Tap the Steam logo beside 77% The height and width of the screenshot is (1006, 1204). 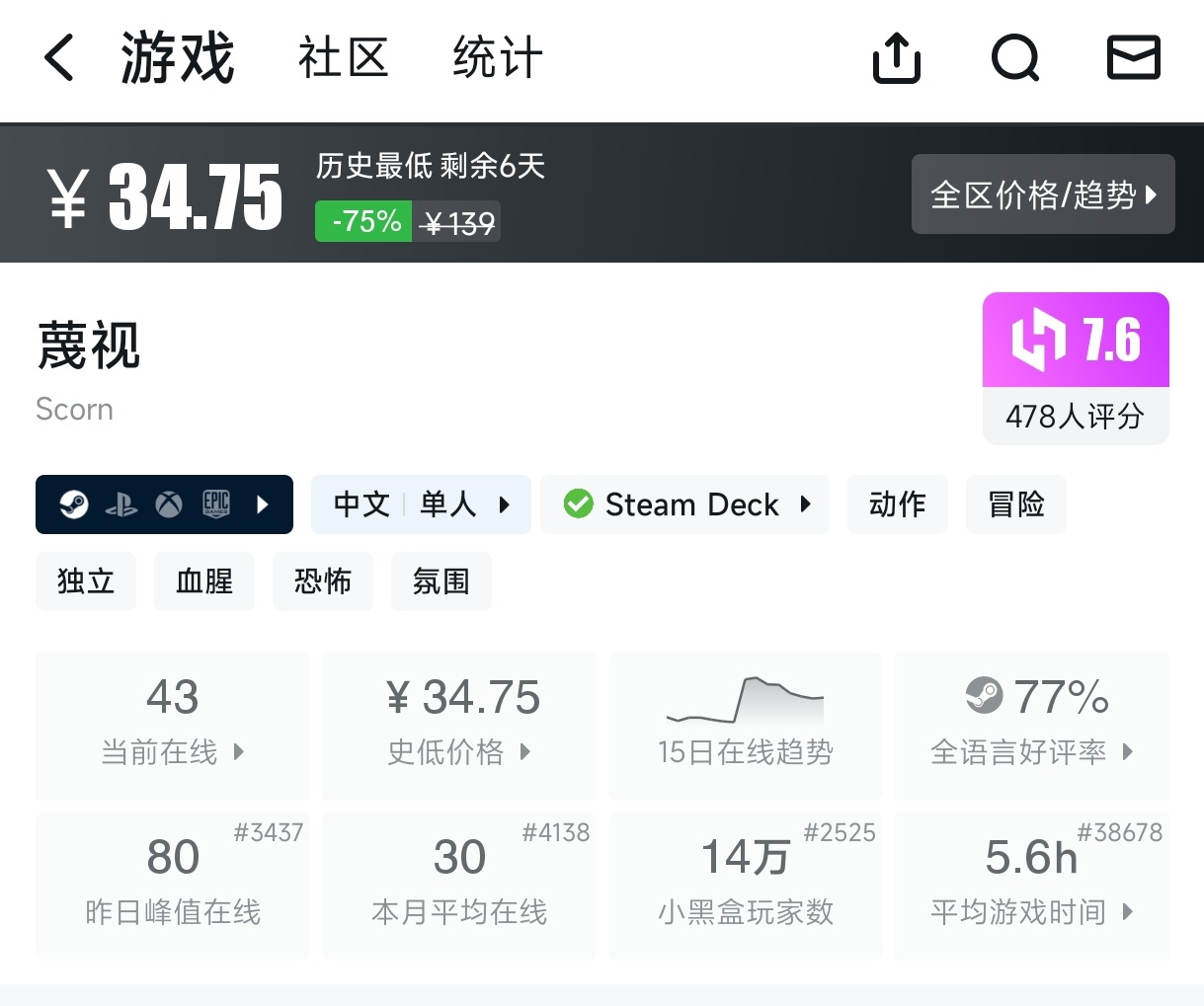click(x=984, y=696)
